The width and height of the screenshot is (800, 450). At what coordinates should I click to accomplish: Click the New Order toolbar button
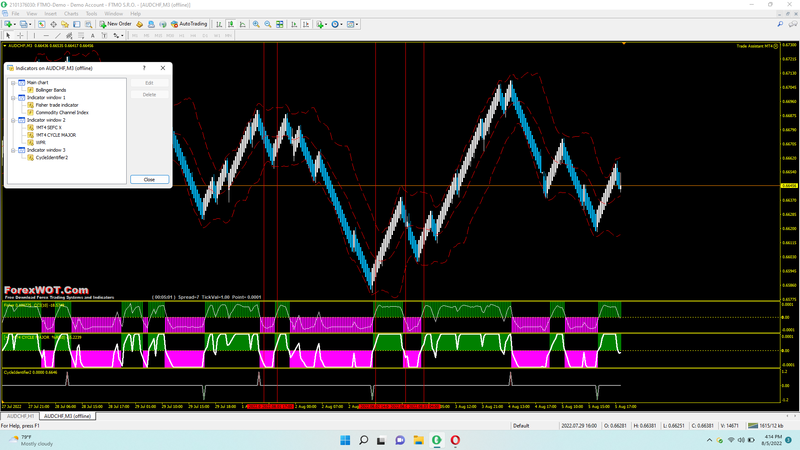click(x=115, y=23)
